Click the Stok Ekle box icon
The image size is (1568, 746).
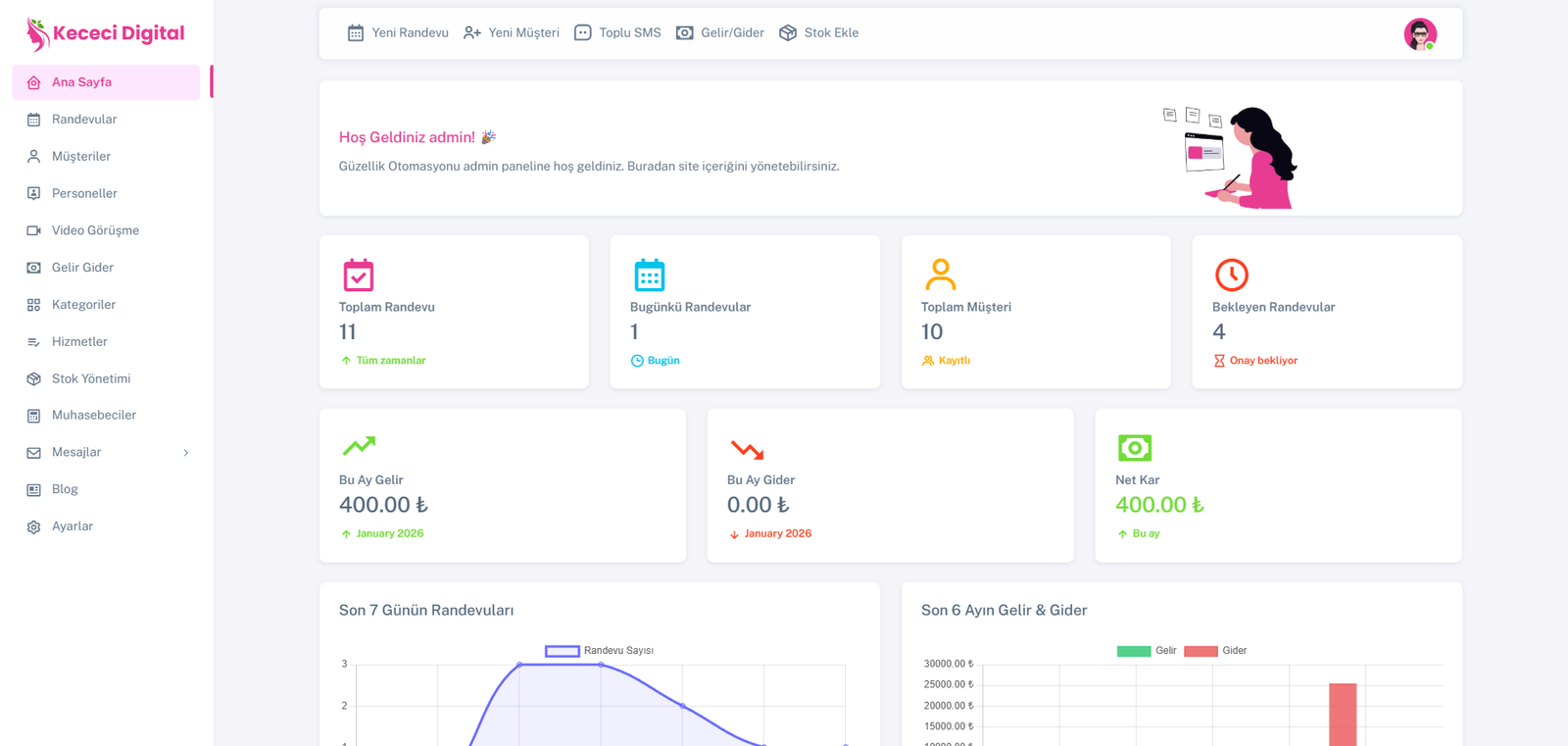point(788,33)
